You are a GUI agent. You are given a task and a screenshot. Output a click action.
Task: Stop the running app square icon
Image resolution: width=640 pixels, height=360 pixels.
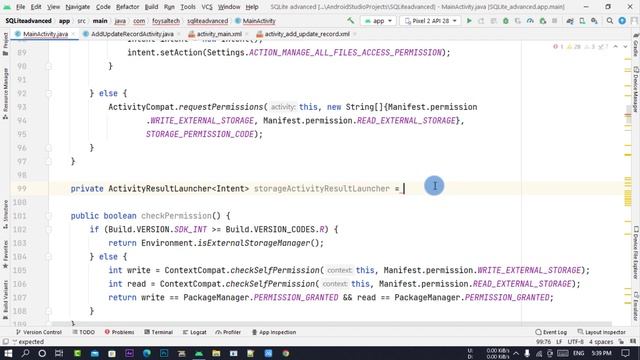point(554,20)
